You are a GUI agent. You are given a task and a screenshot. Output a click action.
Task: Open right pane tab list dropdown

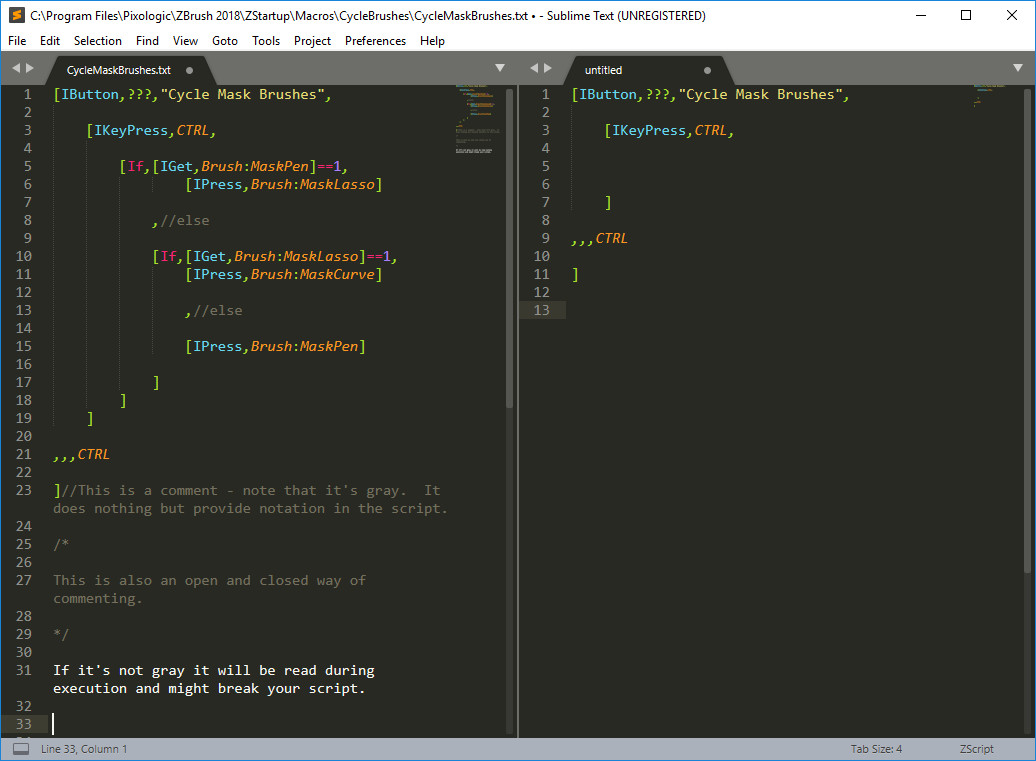tap(1018, 68)
